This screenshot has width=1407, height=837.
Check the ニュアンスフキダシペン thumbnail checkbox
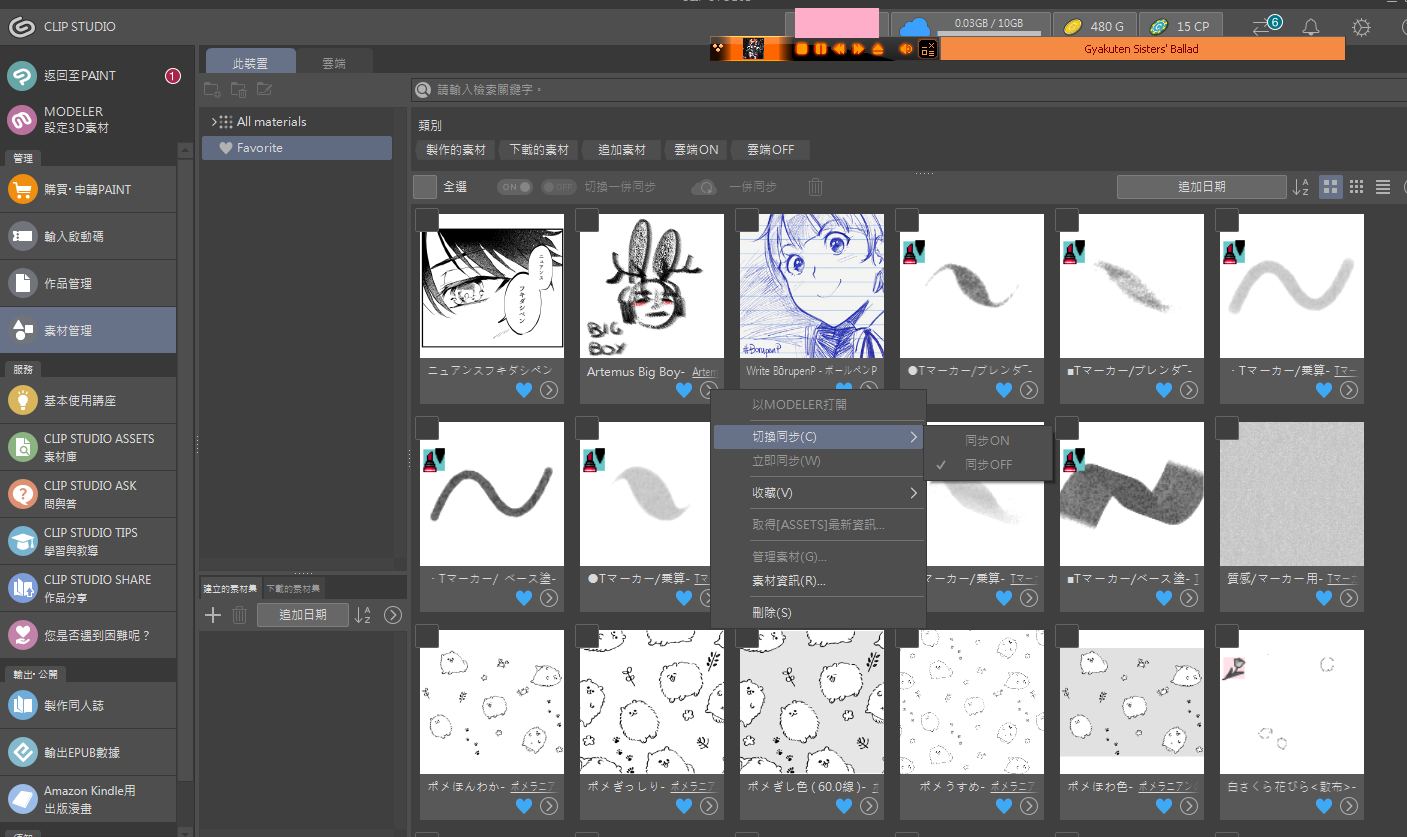coord(427,220)
